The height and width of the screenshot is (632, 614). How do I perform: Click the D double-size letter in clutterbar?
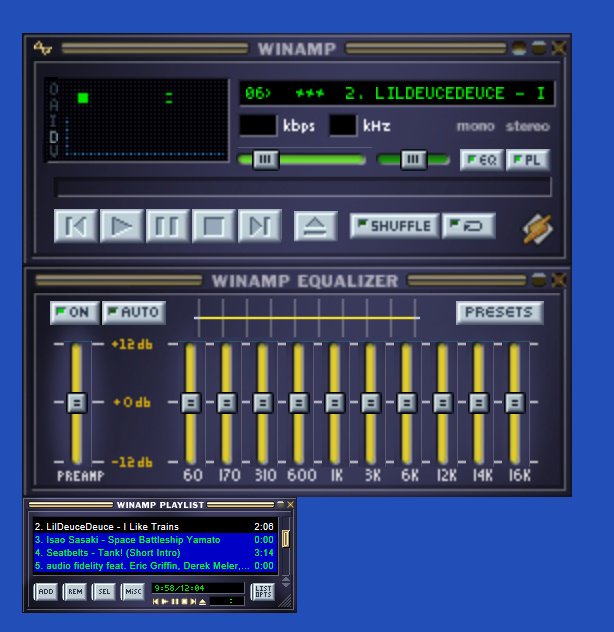pyautogui.click(x=54, y=137)
